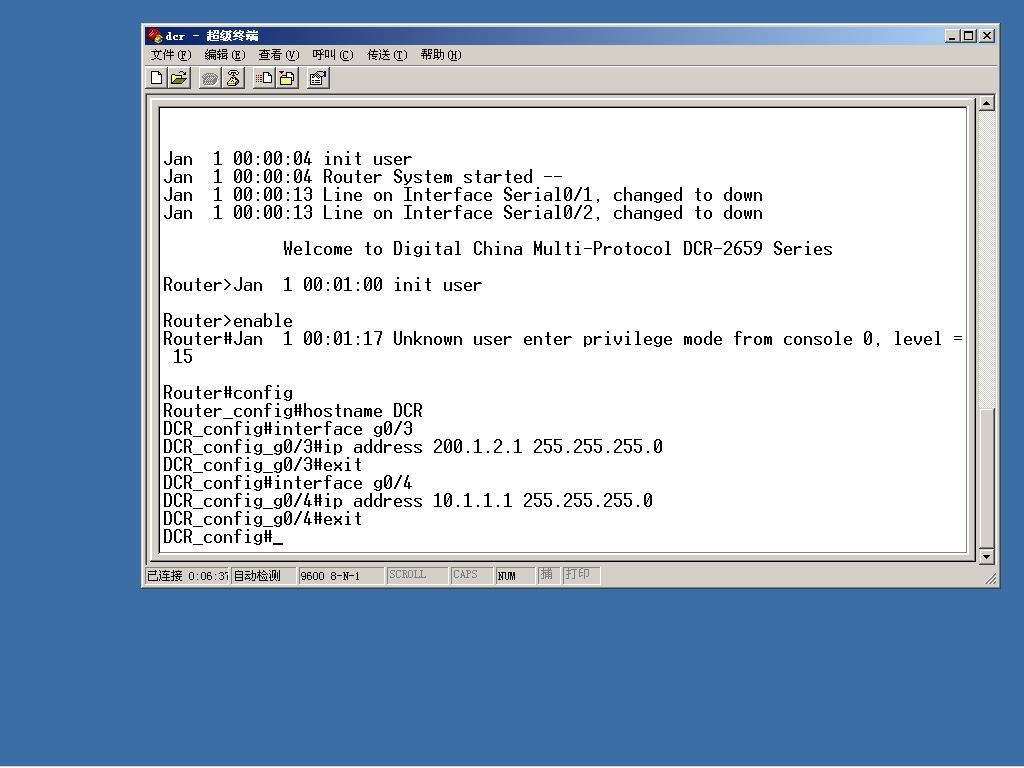
Task: Click the scrollbar up arrow
Action: pyautogui.click(x=986, y=103)
